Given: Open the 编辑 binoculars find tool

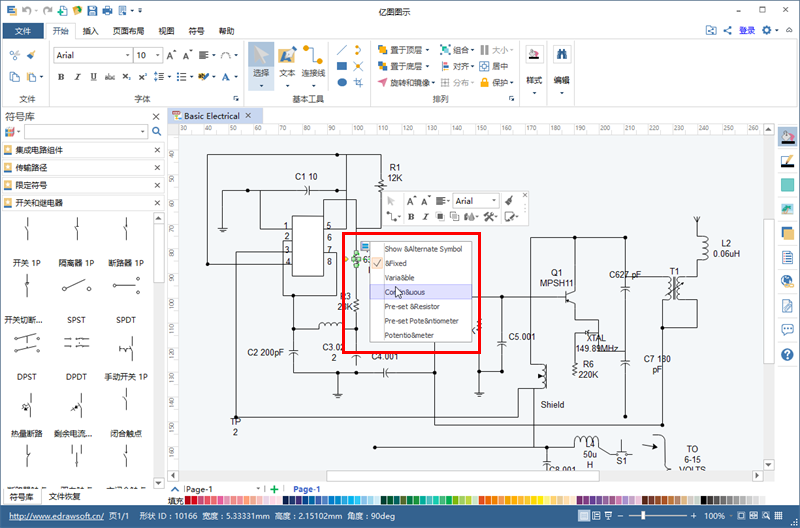Looking at the screenshot, I should pos(562,55).
